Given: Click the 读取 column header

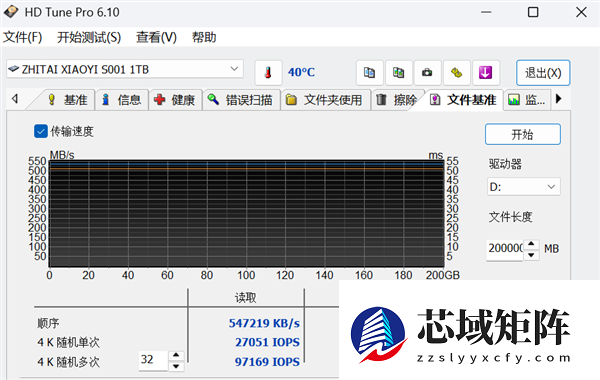Looking at the screenshot, I should 246,297.
